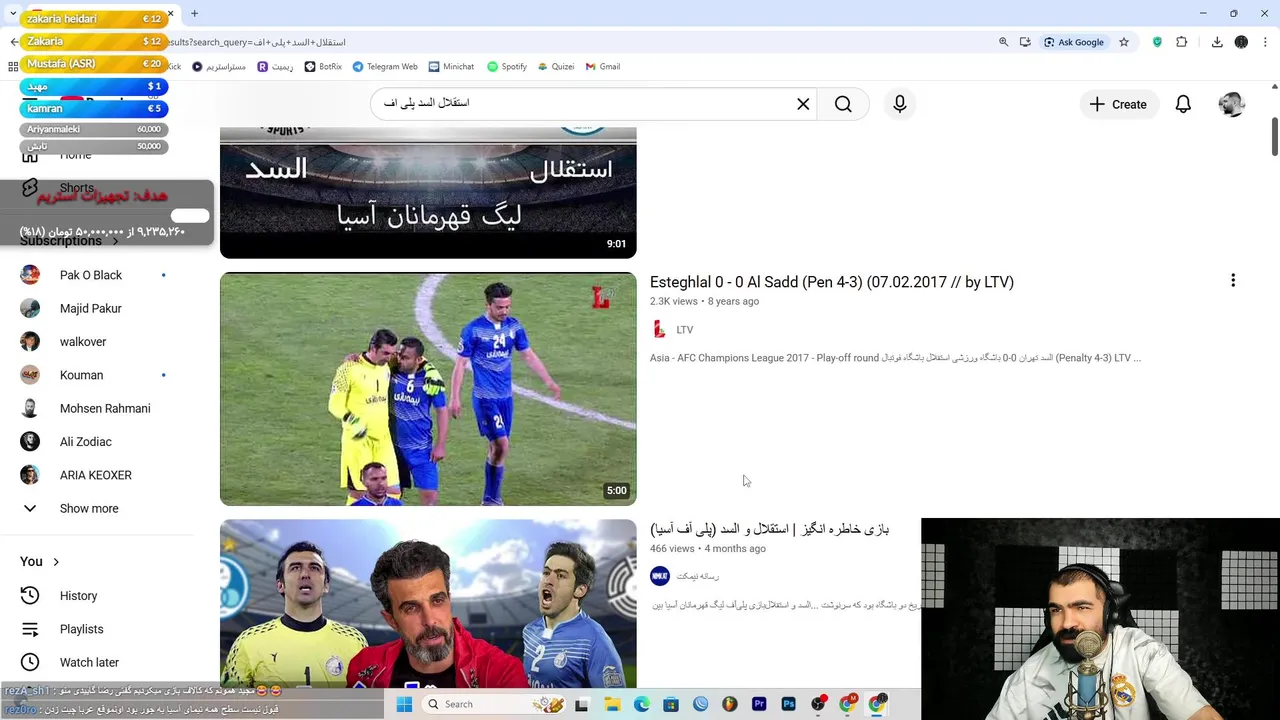Open the مستراستریم bookmark
The width and height of the screenshot is (1280, 720).
click(x=218, y=66)
